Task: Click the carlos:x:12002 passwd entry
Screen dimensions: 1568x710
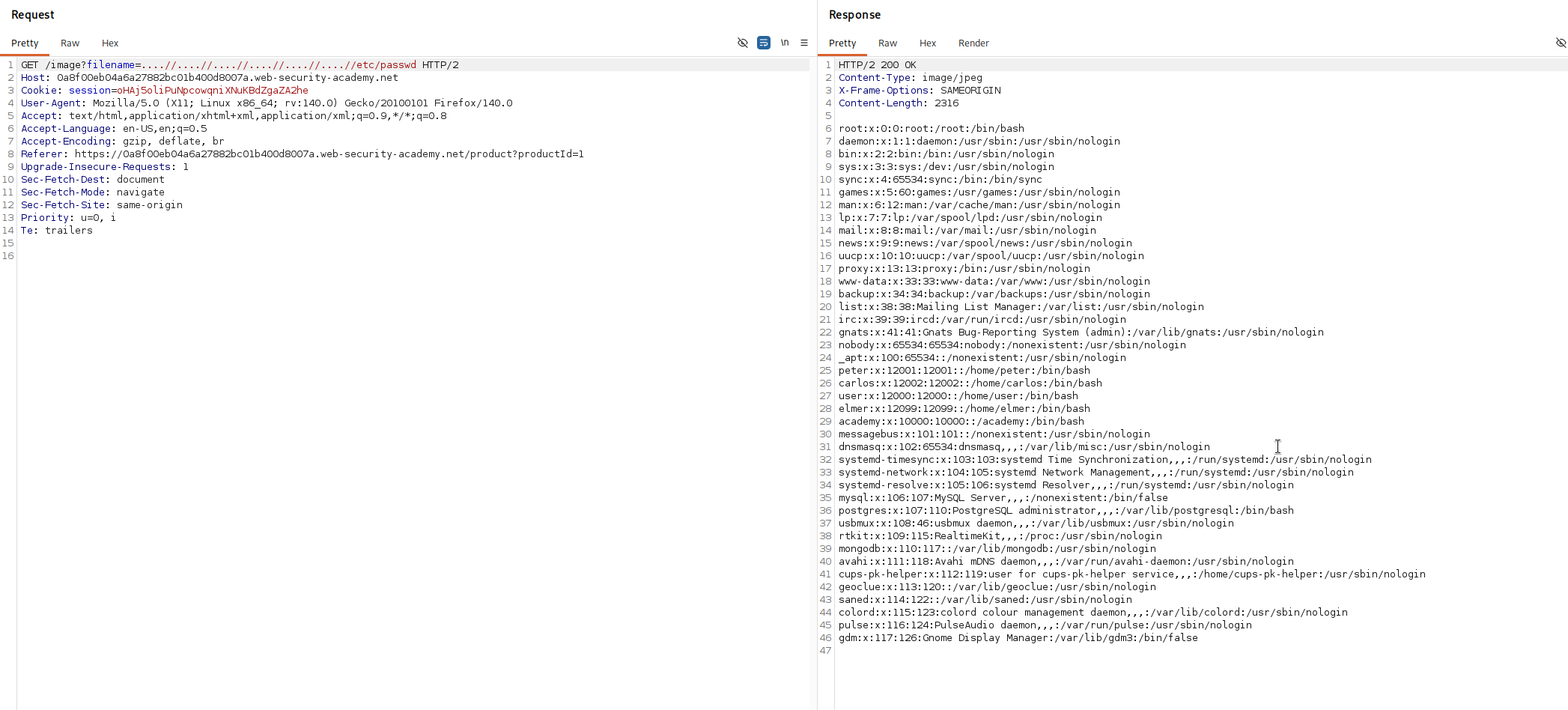Action: pyautogui.click(x=970, y=383)
